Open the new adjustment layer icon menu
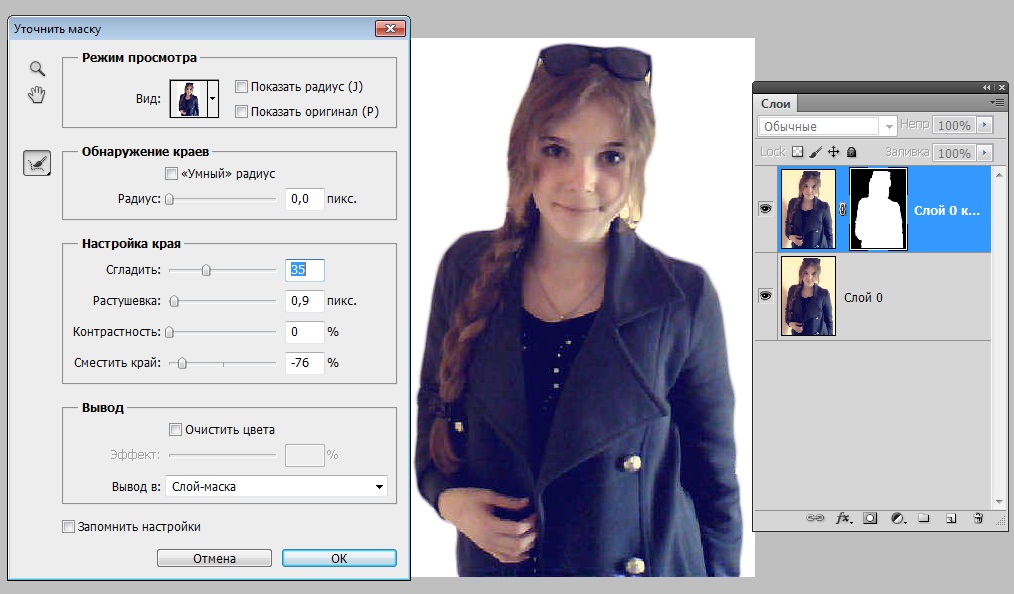The image size is (1014, 594). [898, 518]
